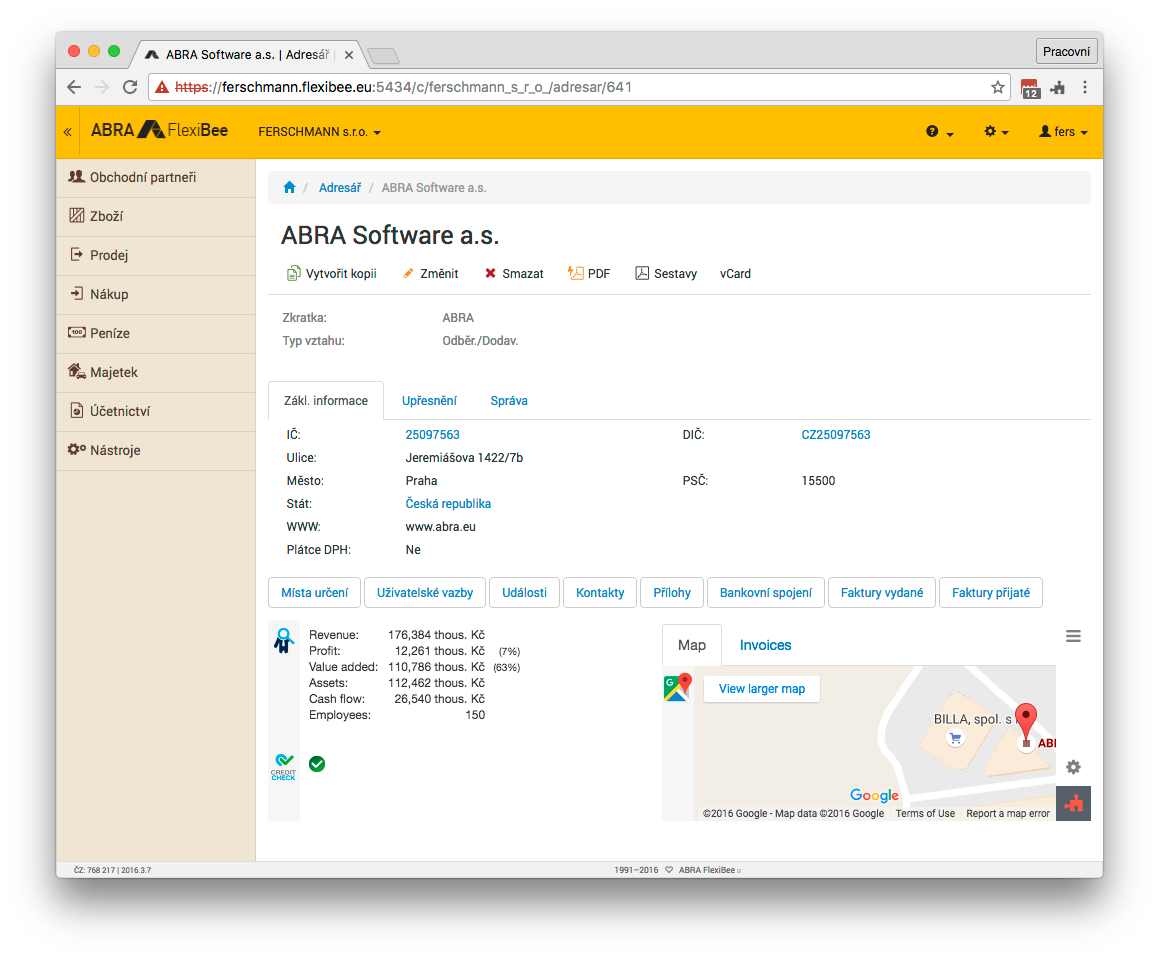
Task: Open the Faktury vydané button
Action: (882, 593)
